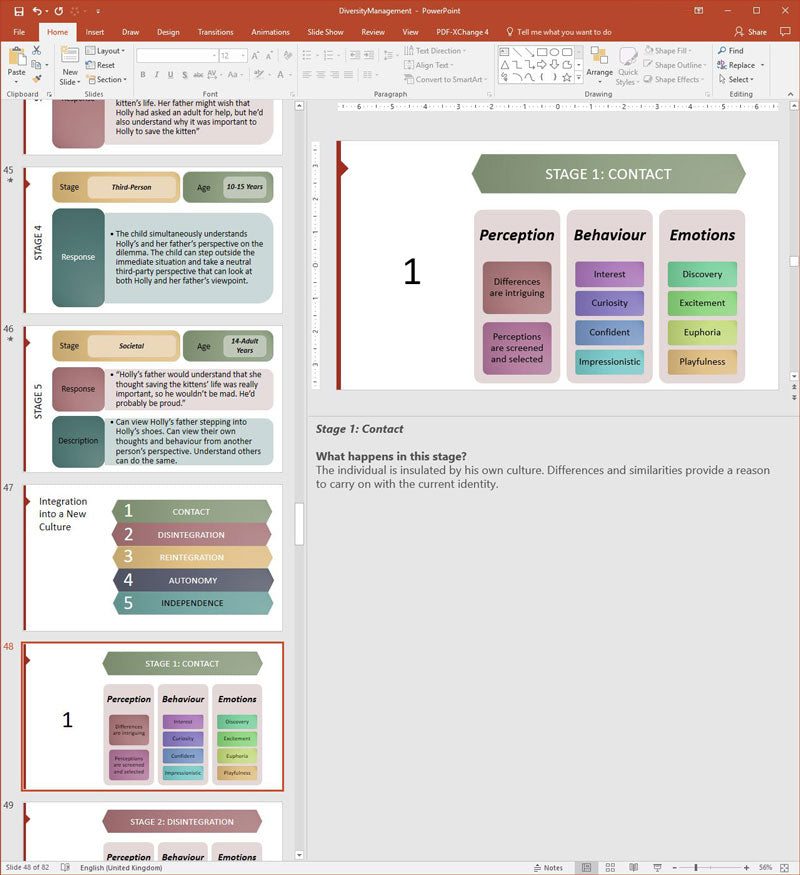Image resolution: width=800 pixels, height=875 pixels.
Task: Open the Select dropdown in Editing
Action: 736,79
